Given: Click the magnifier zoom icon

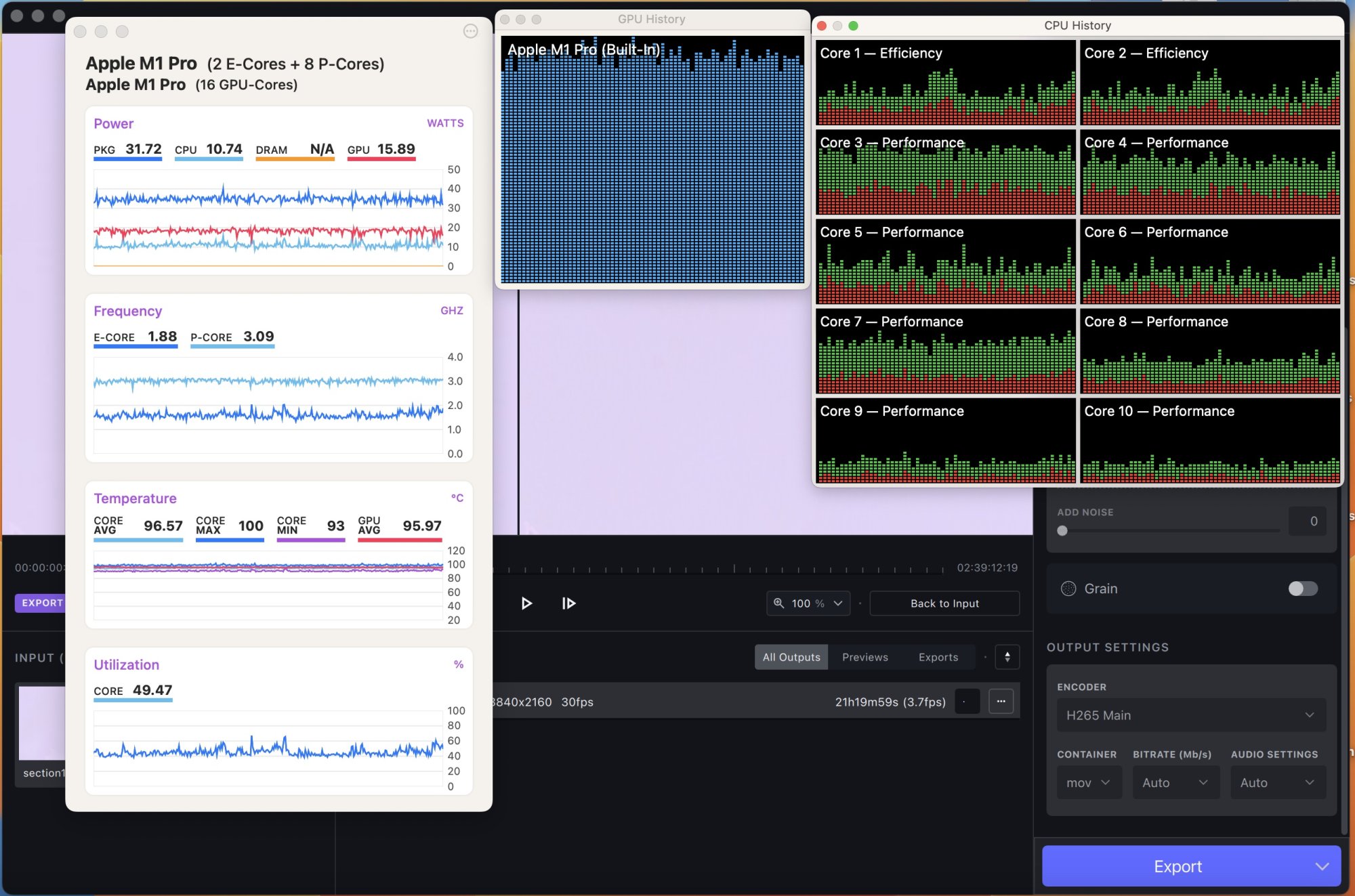Looking at the screenshot, I should coord(778,603).
